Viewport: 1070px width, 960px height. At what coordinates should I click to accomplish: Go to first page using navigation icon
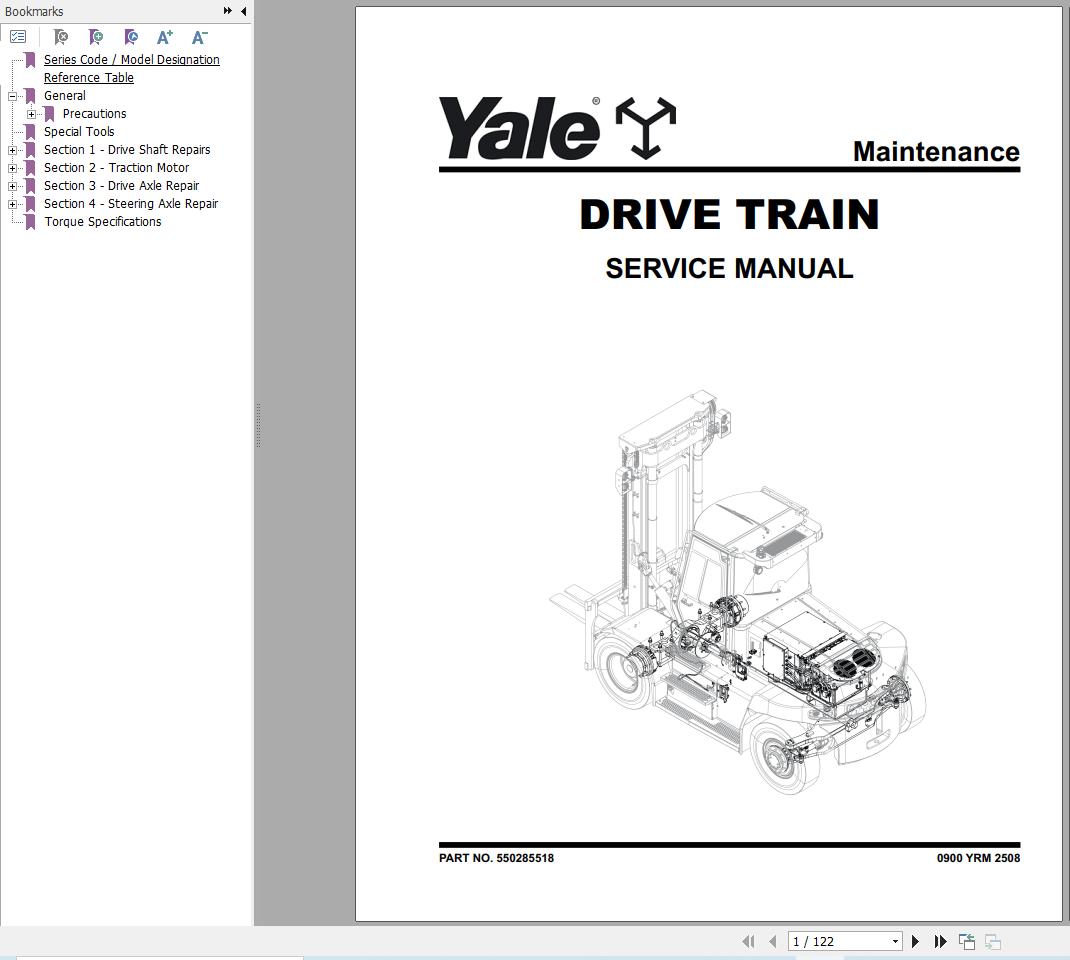[749, 942]
